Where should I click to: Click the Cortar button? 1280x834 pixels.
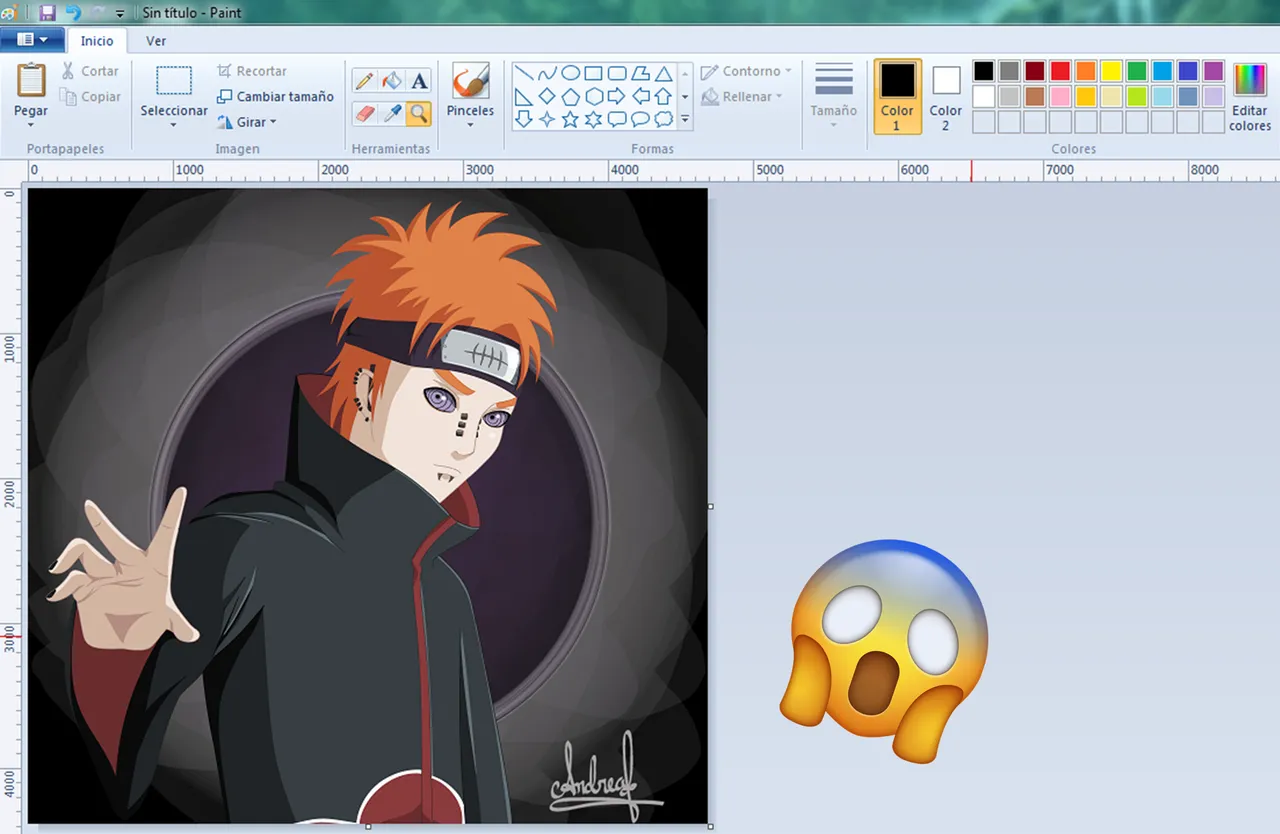(90, 71)
